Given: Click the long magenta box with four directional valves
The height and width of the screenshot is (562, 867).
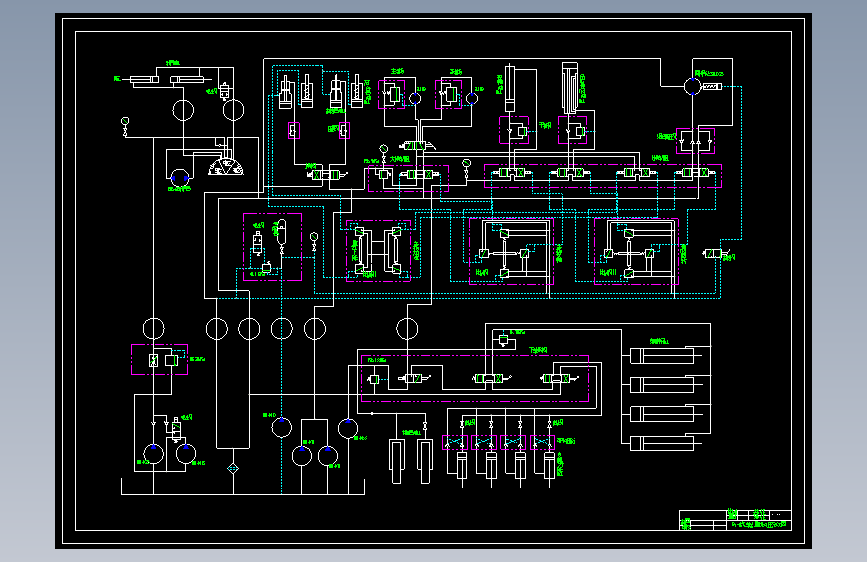Looking at the screenshot, I should [603, 176].
